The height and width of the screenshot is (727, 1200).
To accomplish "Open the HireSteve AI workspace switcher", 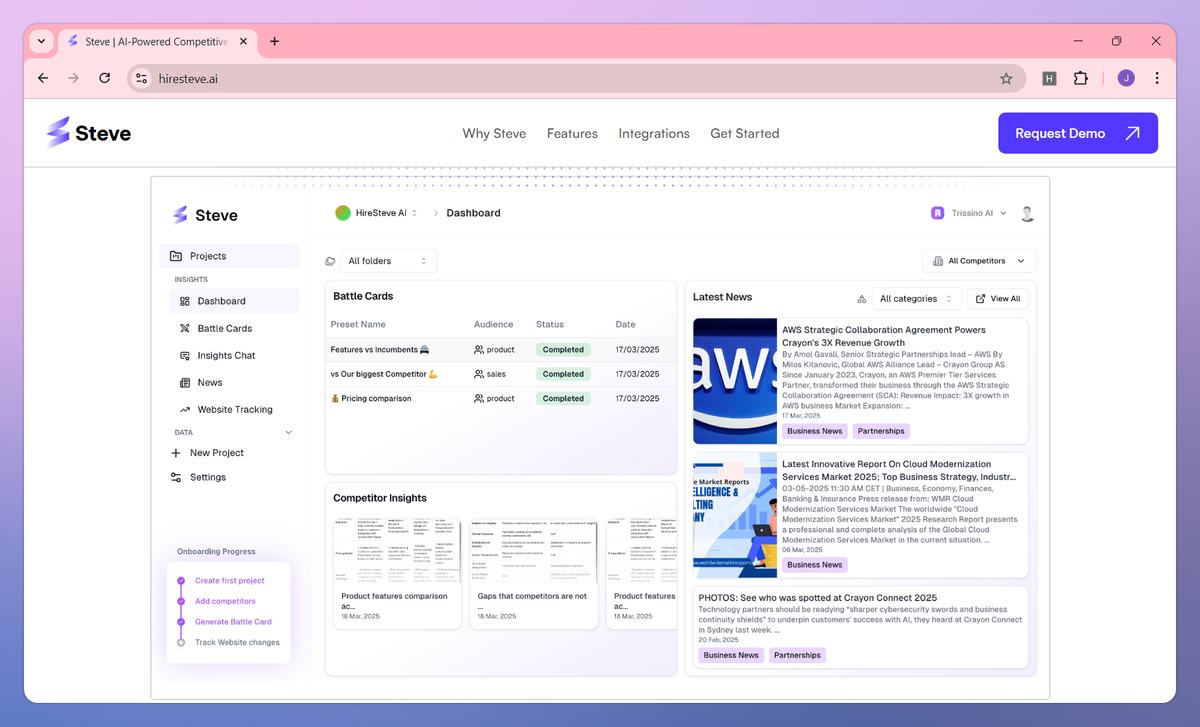I will 377,213.
